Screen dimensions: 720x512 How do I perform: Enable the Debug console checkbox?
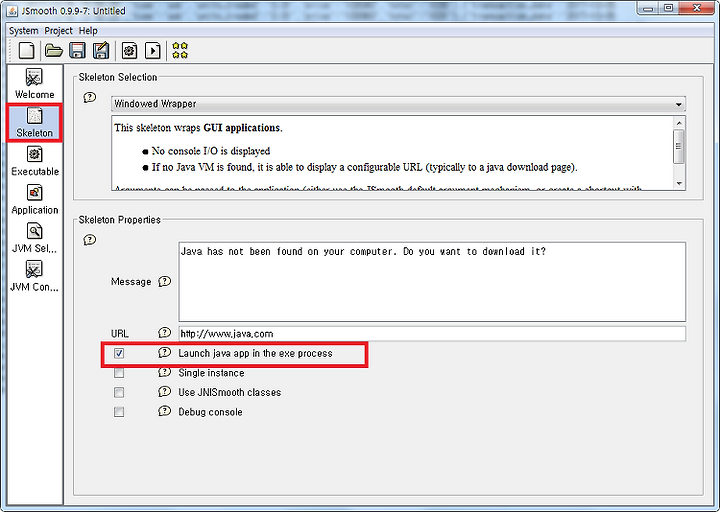tap(119, 412)
